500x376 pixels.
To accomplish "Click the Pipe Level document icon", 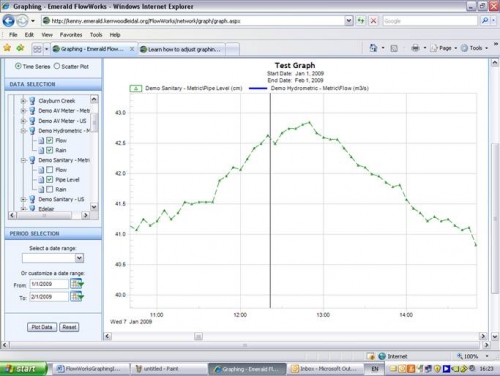I will (x=41, y=180).
